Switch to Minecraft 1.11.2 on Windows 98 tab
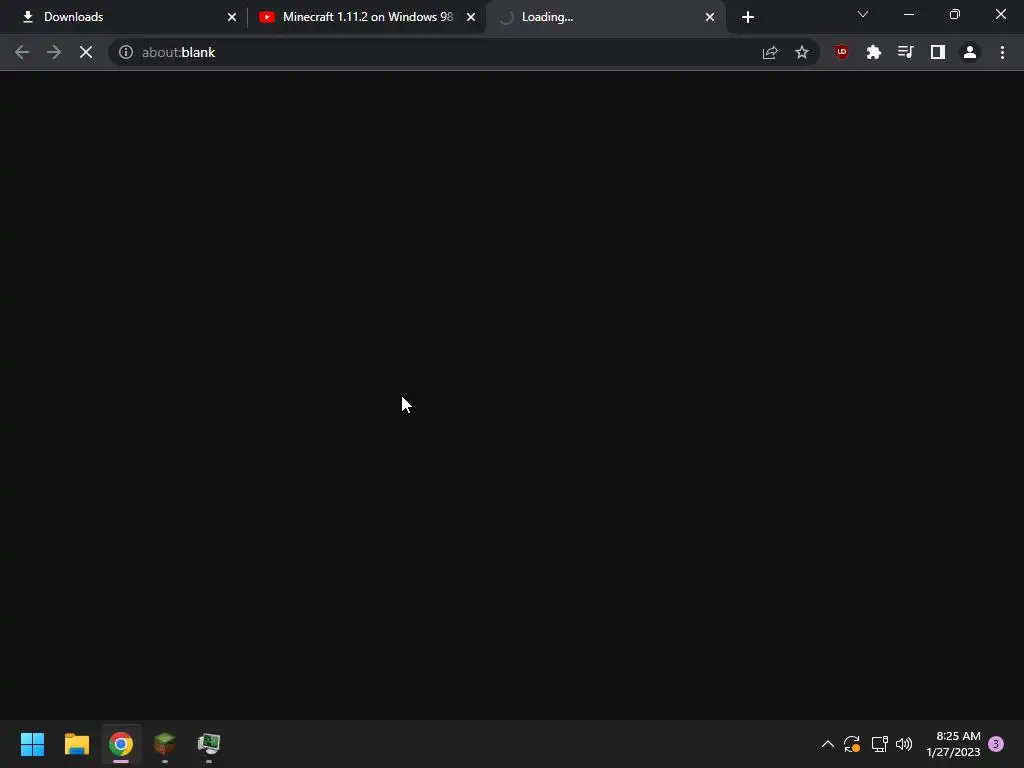Screen dimensions: 1024x768 tap(367, 17)
